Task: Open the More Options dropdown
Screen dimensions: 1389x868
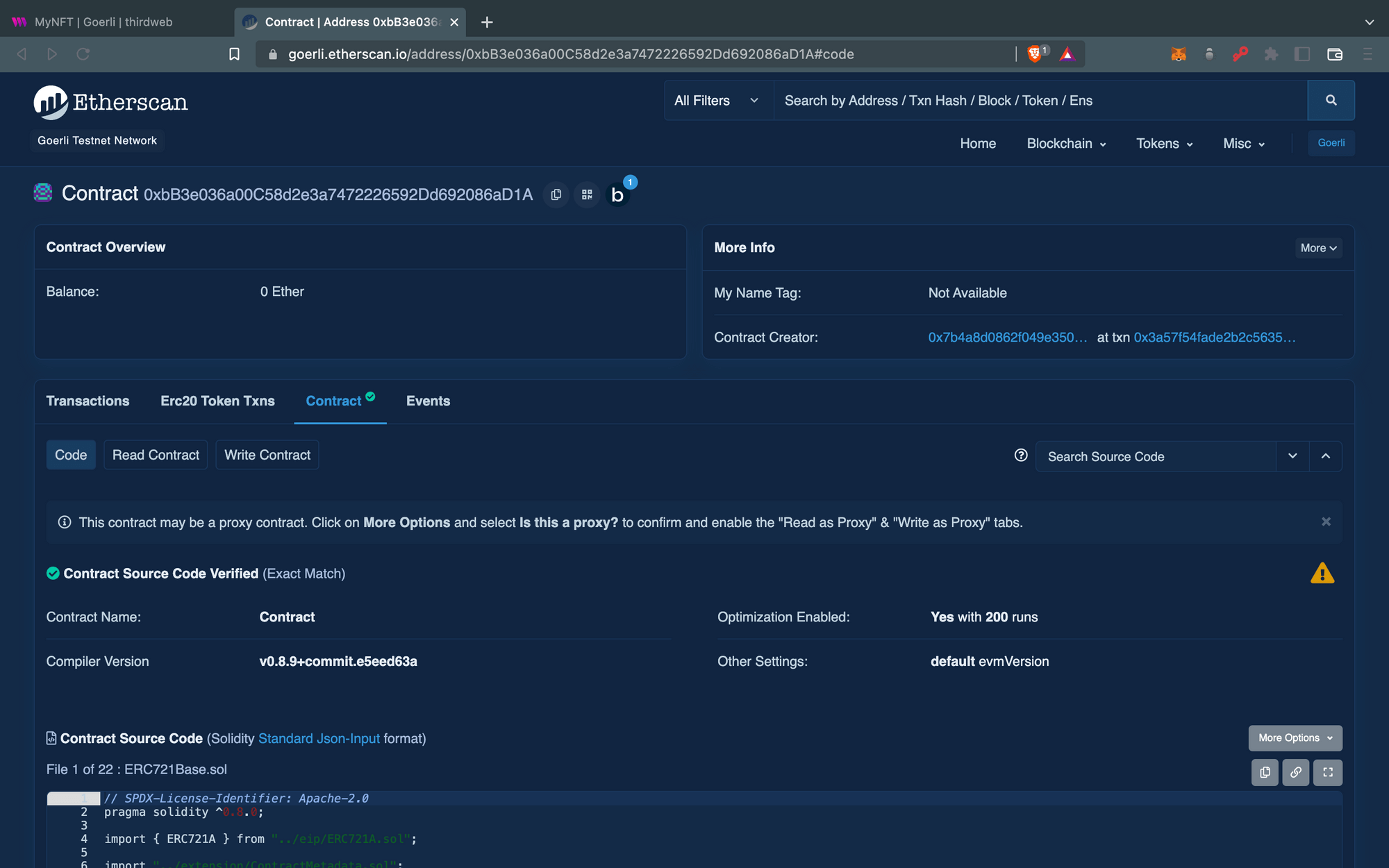Action: pyautogui.click(x=1294, y=737)
